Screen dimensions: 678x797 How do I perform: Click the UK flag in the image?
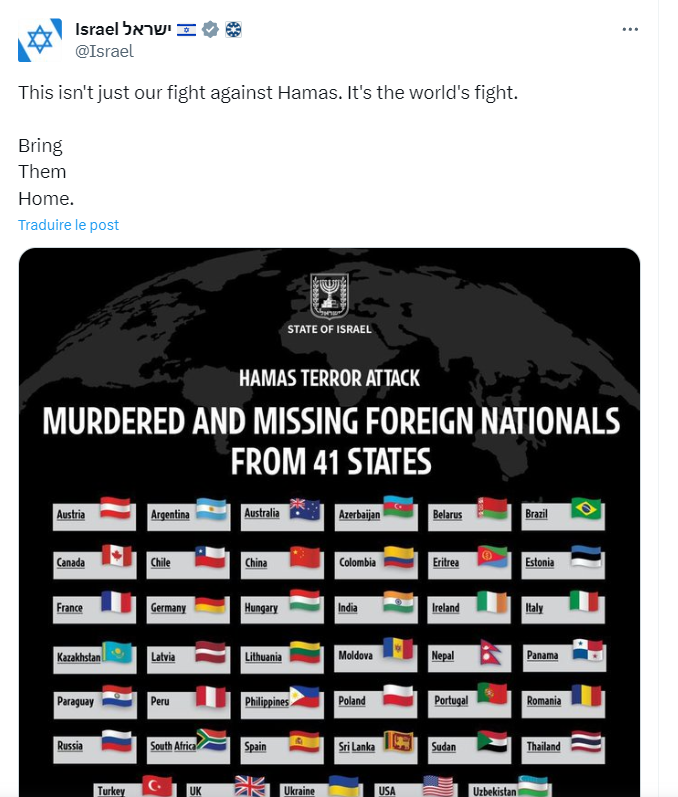click(250, 786)
